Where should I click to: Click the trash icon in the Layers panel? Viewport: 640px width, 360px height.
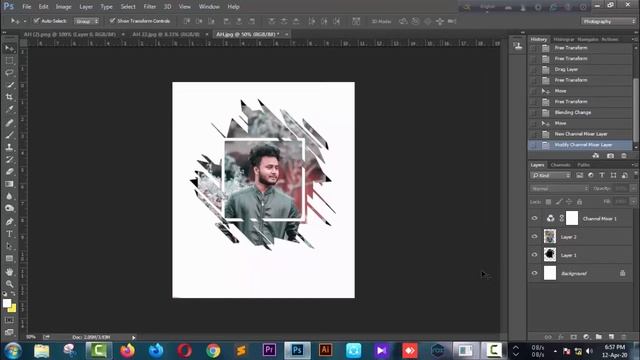pos(624,337)
